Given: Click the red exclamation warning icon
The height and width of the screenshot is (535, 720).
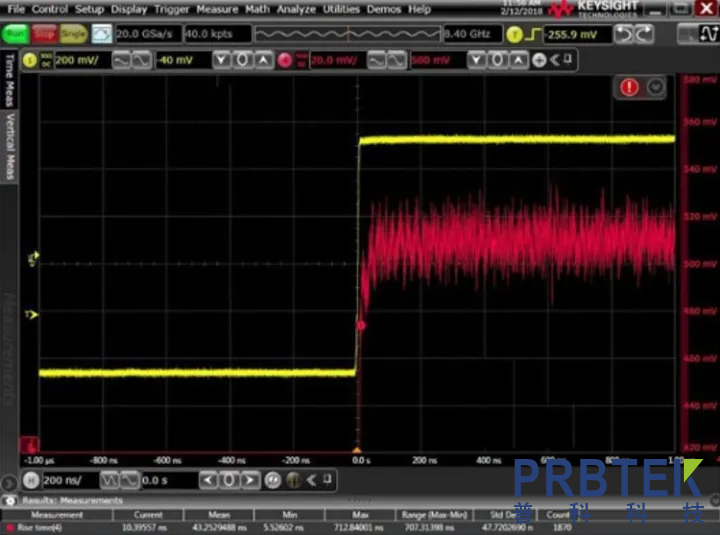Looking at the screenshot, I should click(x=629, y=87).
